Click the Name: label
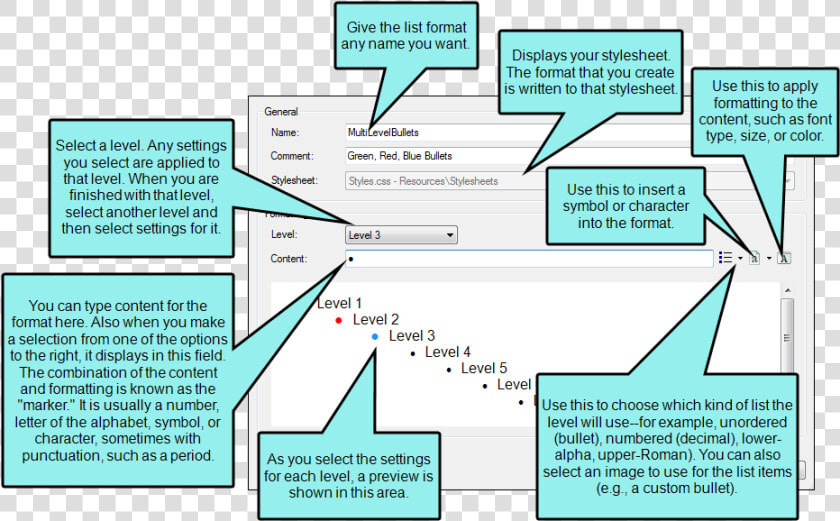 285,132
